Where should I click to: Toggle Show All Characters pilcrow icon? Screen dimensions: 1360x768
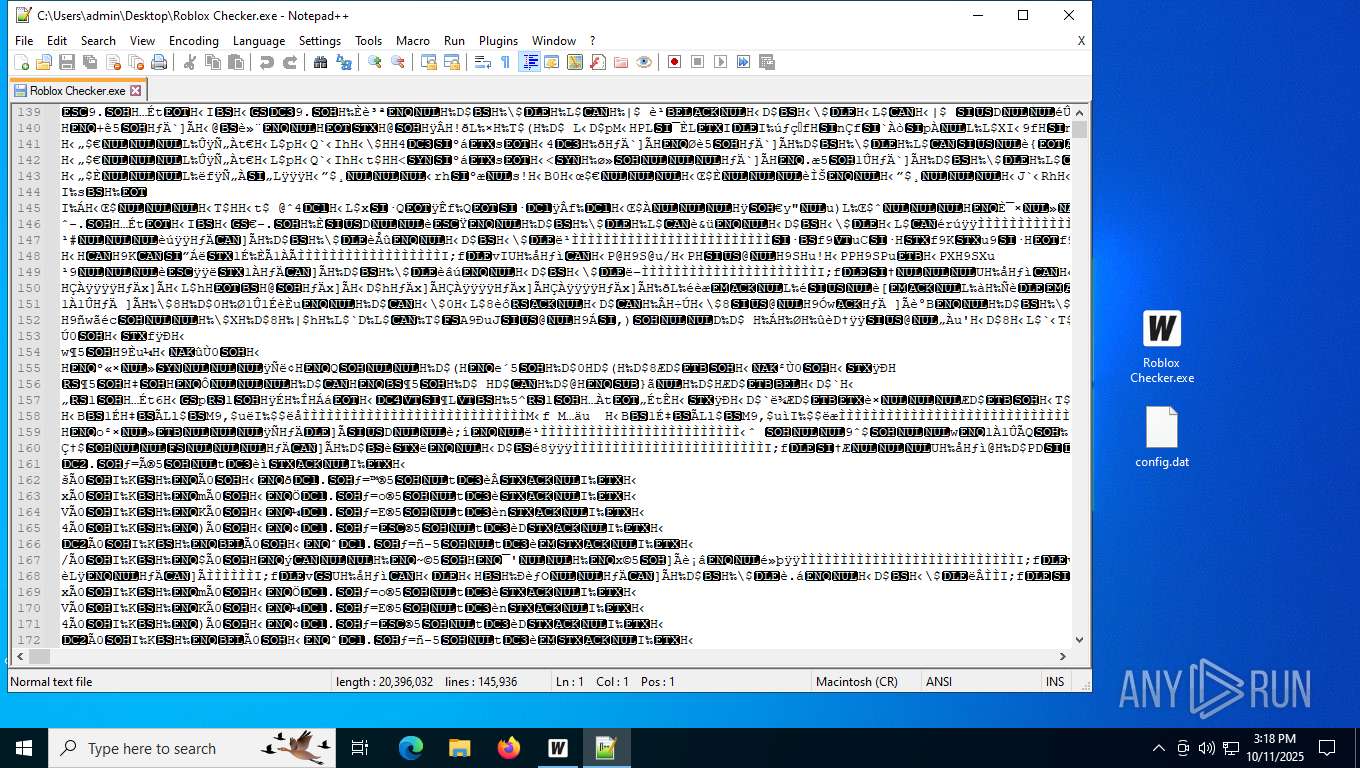506,62
